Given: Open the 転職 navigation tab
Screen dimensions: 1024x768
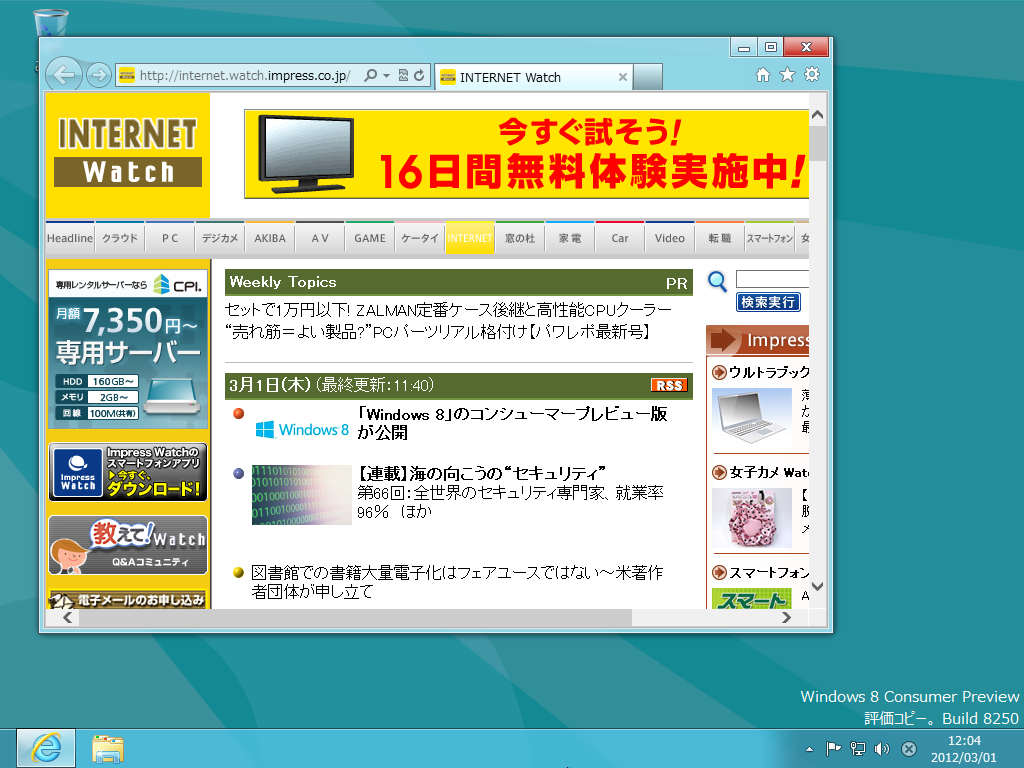Looking at the screenshot, I should [720, 238].
